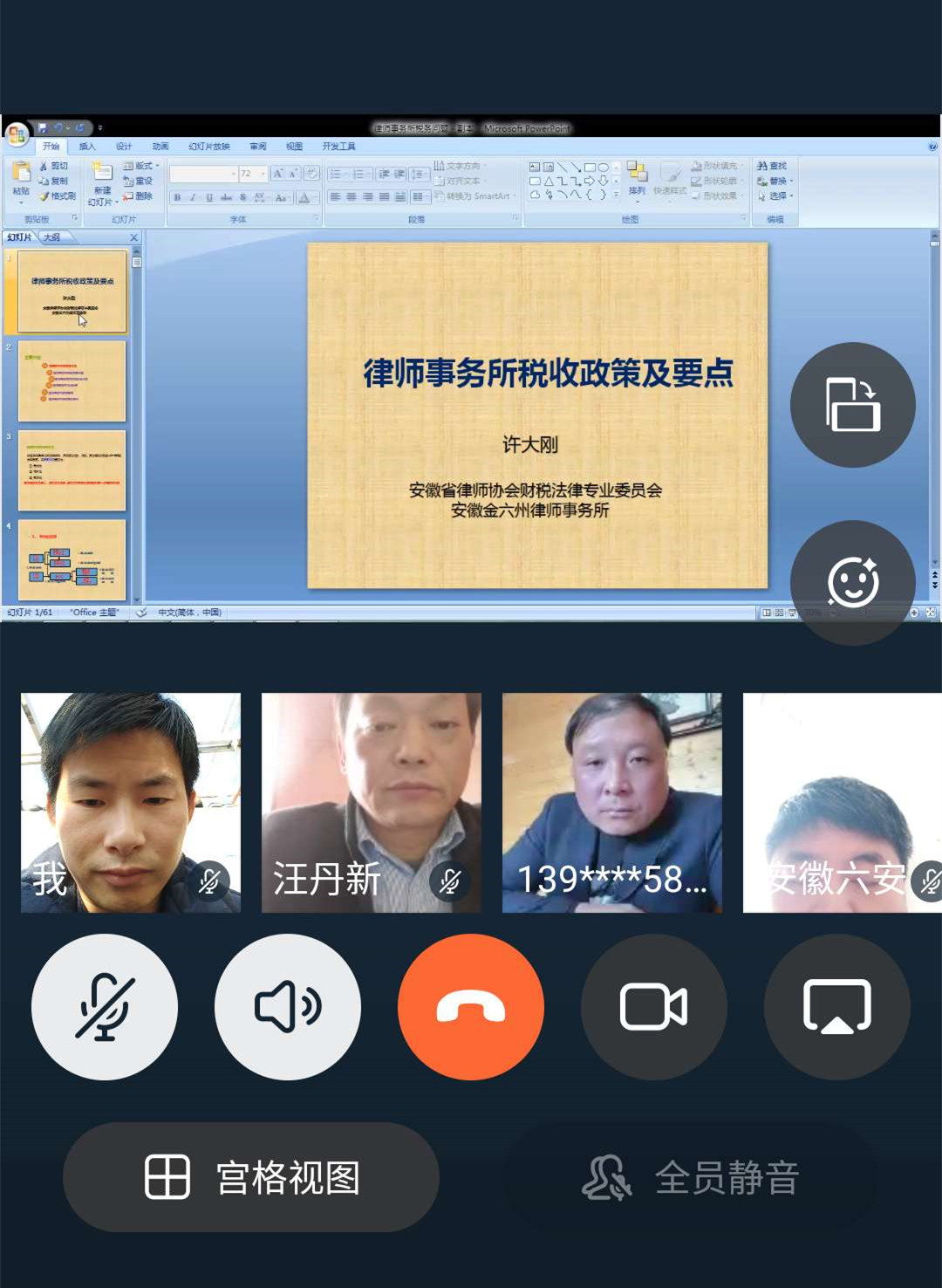Rotate the shared screen to fullscreen
The height and width of the screenshot is (1288, 942).
pyautogui.click(x=852, y=405)
